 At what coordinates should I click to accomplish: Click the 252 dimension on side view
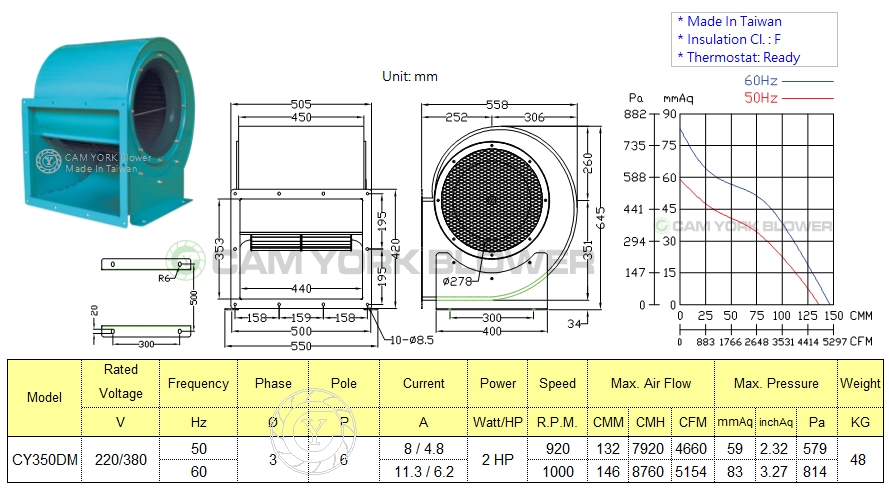(456, 117)
